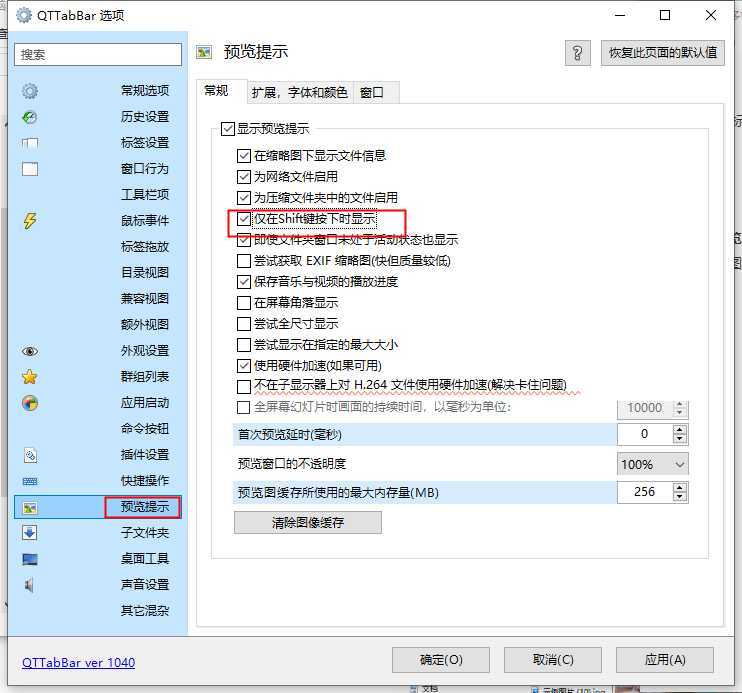Click the plugin page icon beside 插件设置
This screenshot has width=742, height=693.
30,455
